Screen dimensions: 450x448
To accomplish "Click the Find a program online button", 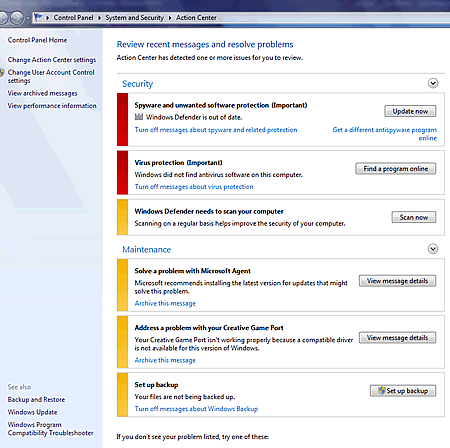I will point(395,168).
